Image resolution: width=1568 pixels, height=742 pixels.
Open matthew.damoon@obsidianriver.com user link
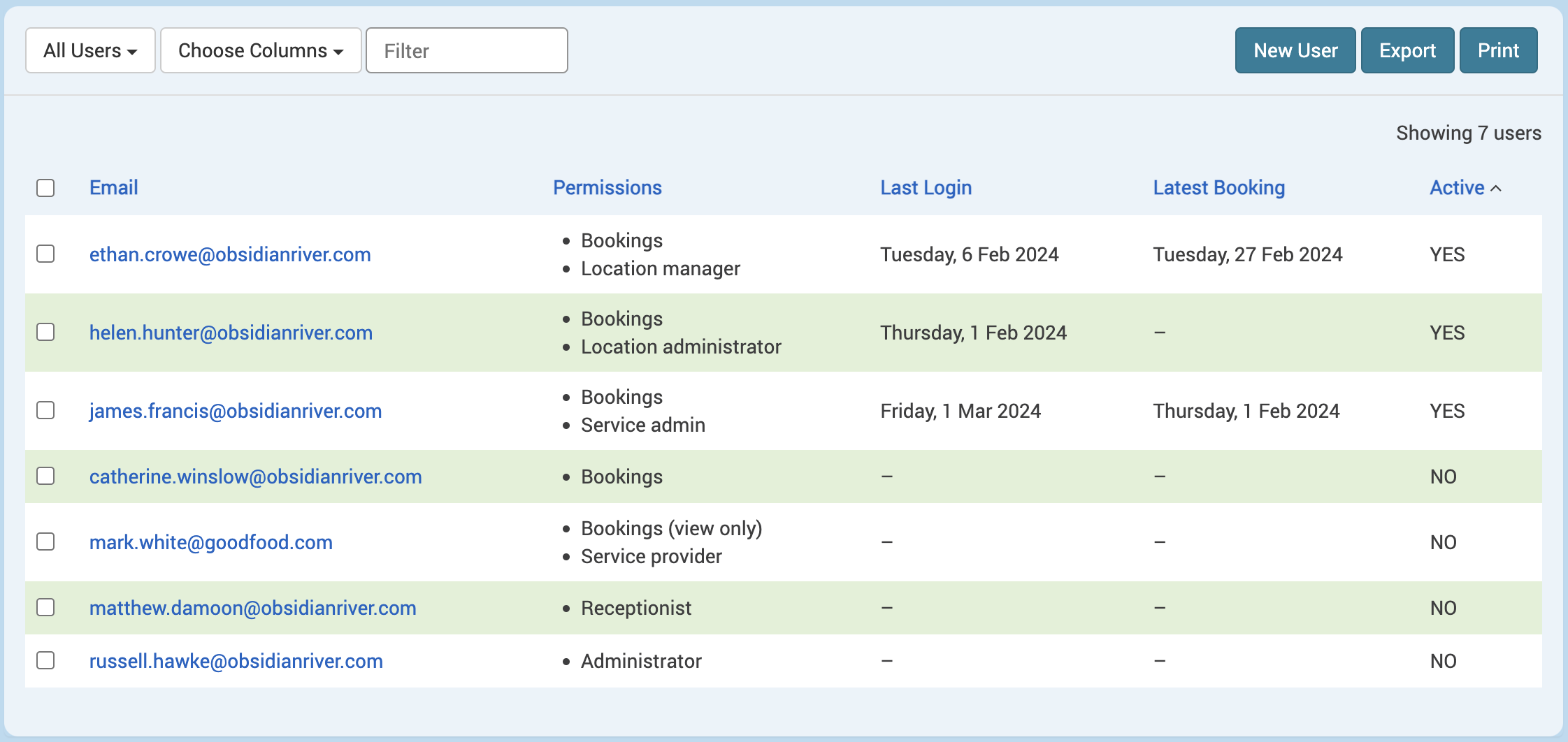[252, 608]
